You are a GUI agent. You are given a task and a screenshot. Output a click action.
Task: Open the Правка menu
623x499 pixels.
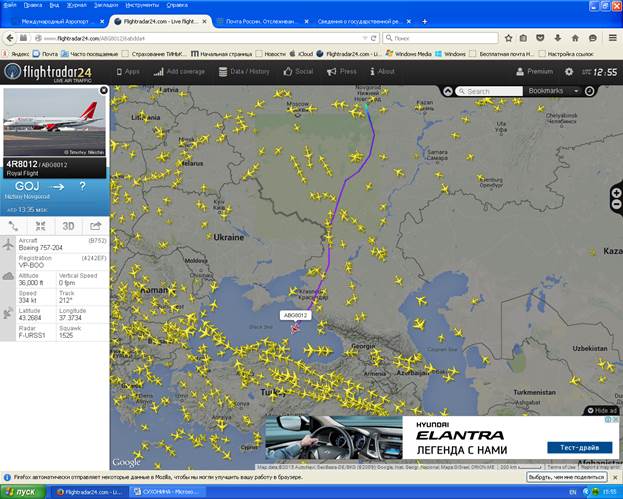pyautogui.click(x=33, y=5)
